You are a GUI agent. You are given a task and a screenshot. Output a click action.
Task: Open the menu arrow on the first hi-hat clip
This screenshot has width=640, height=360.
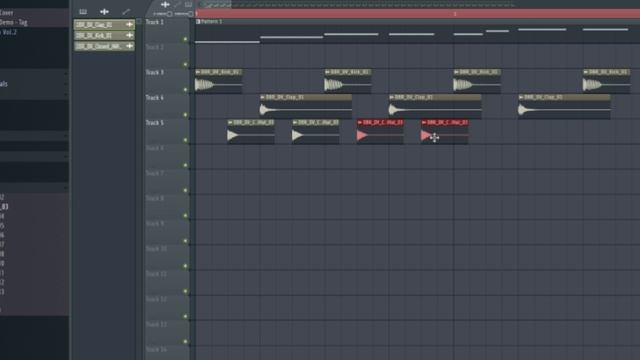(230, 122)
